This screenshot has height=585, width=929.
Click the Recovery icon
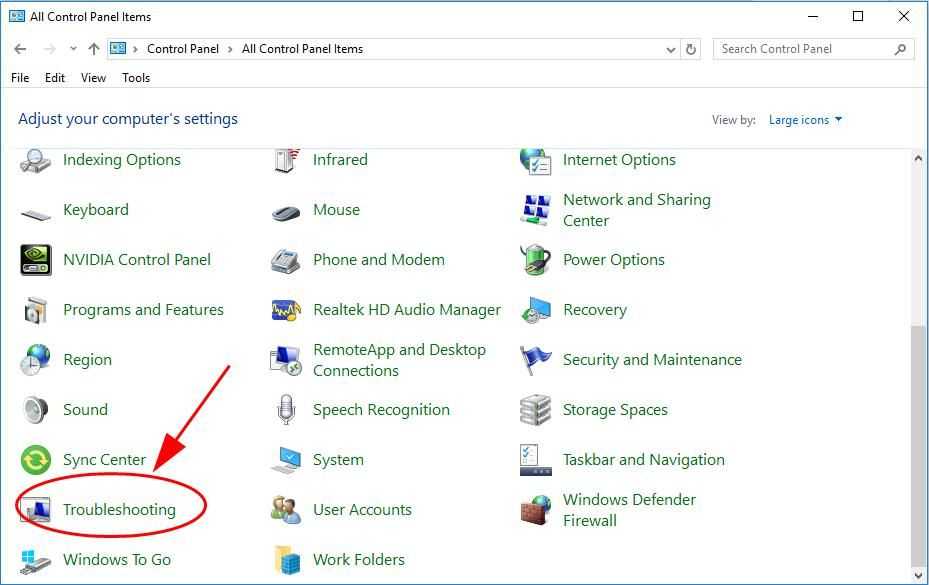[536, 310]
